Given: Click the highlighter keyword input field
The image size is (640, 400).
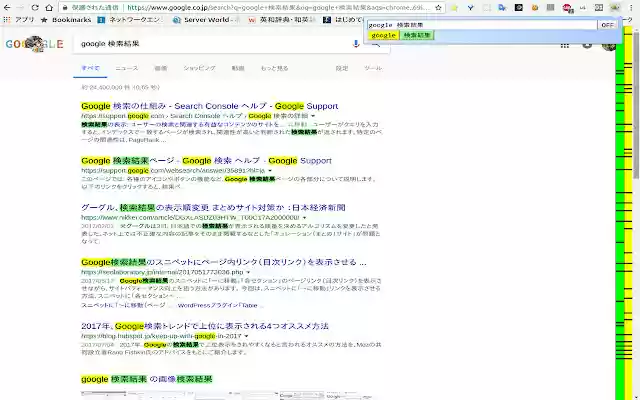Looking at the screenshot, I should click(482, 25).
